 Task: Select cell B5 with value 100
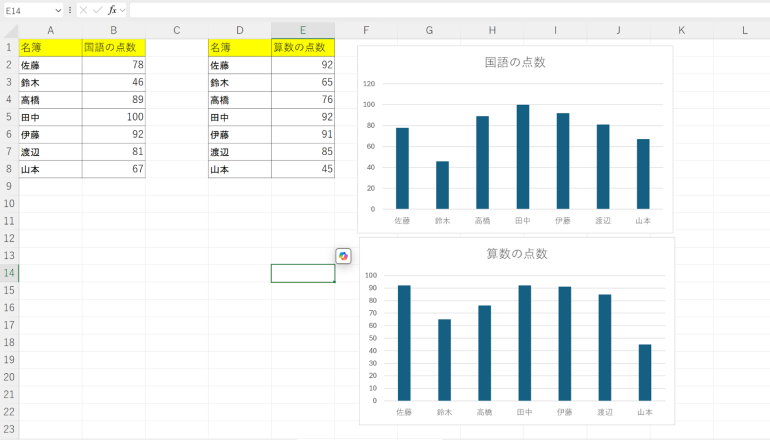coord(113,117)
